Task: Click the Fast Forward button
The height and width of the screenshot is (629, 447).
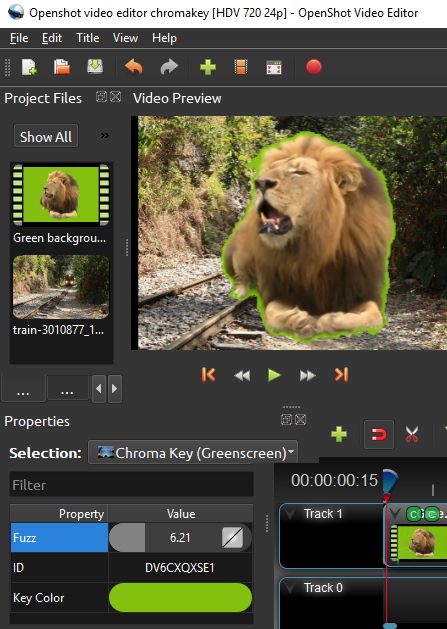Action: [308, 375]
